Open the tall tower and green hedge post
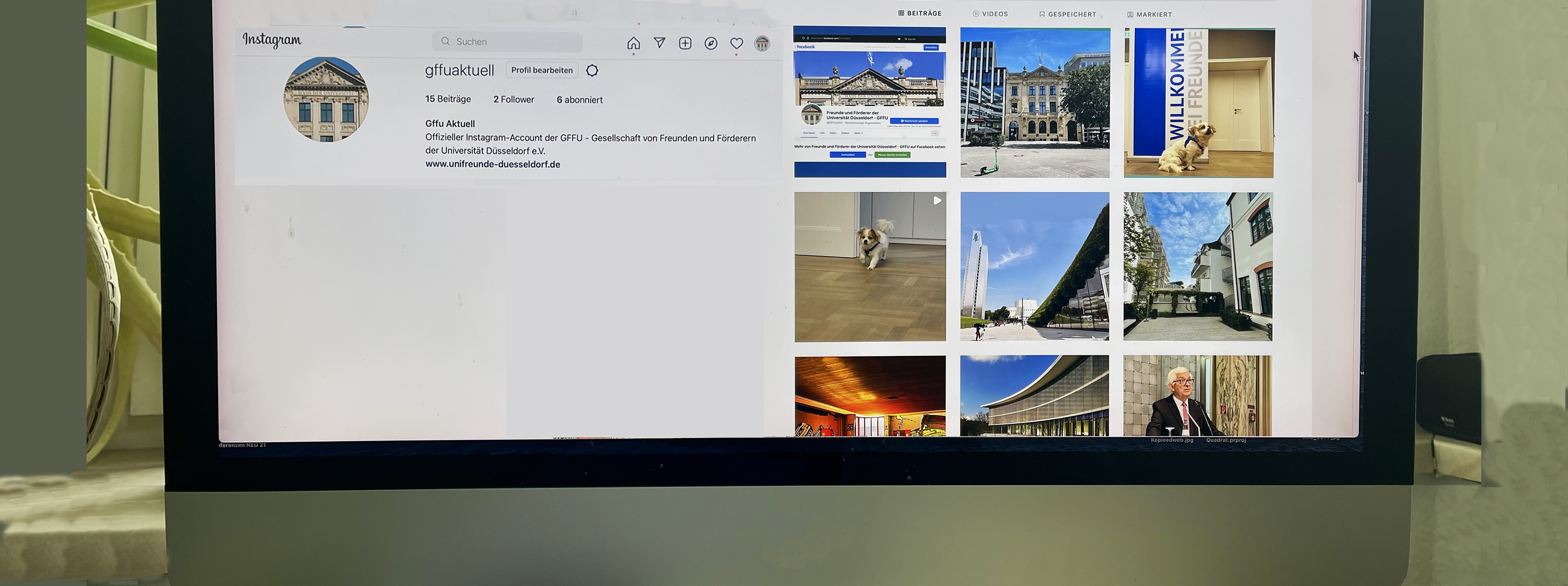1568x586 pixels. click(1035, 267)
